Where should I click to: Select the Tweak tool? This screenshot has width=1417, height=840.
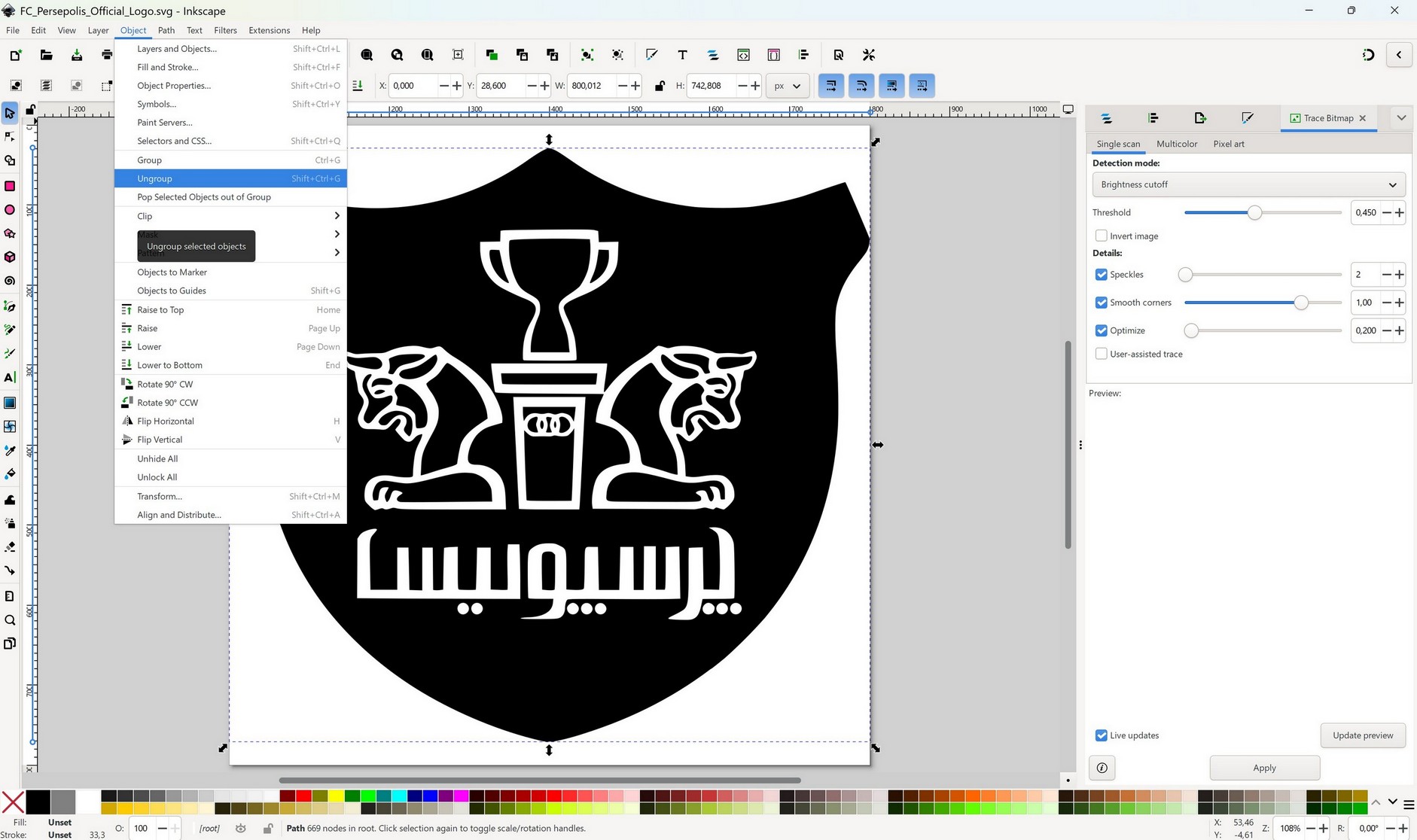10,500
